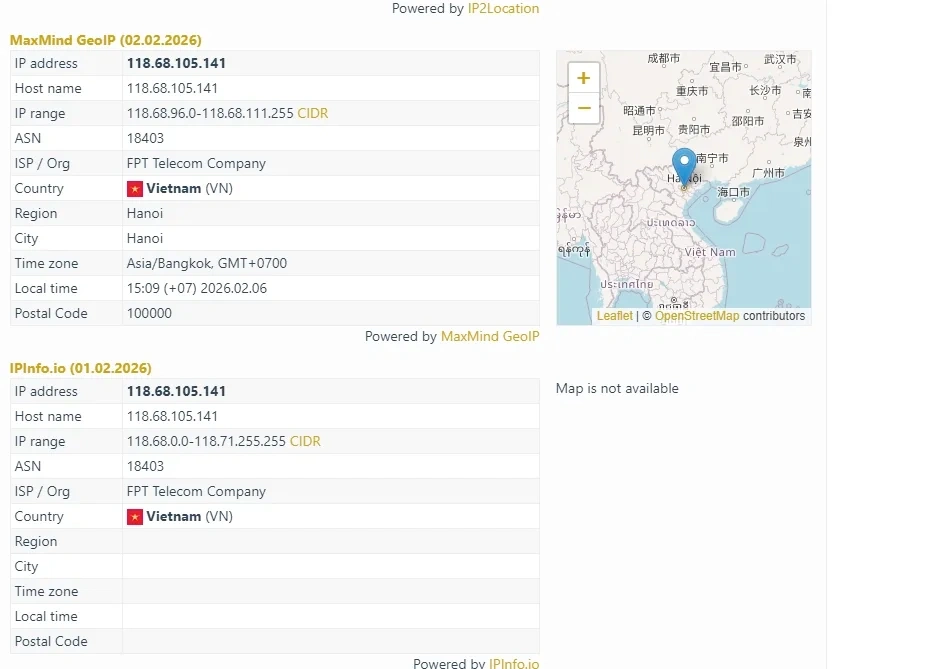Screen dimensions: 941x669
Task: Open the MaxMind GeoIP (02.02.2026) heading
Action: click(105, 40)
